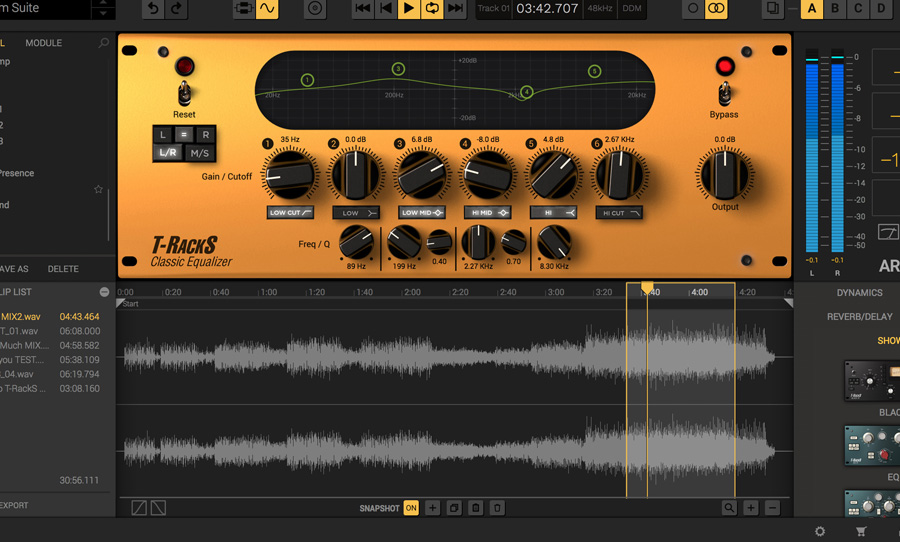900x542 pixels.
Task: Select the T_01.wav clip row
Action: [53, 331]
